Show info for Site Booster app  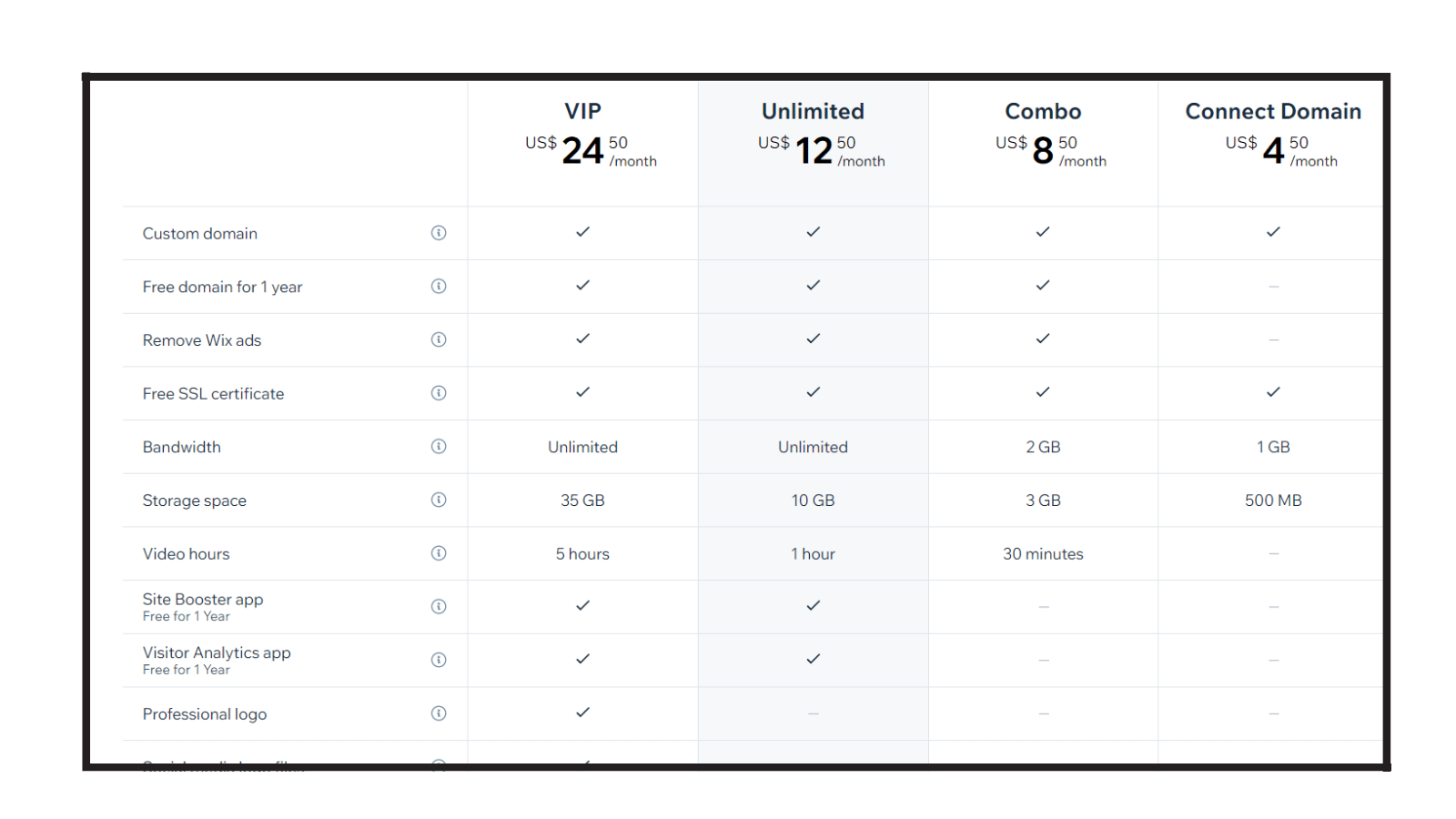click(439, 607)
